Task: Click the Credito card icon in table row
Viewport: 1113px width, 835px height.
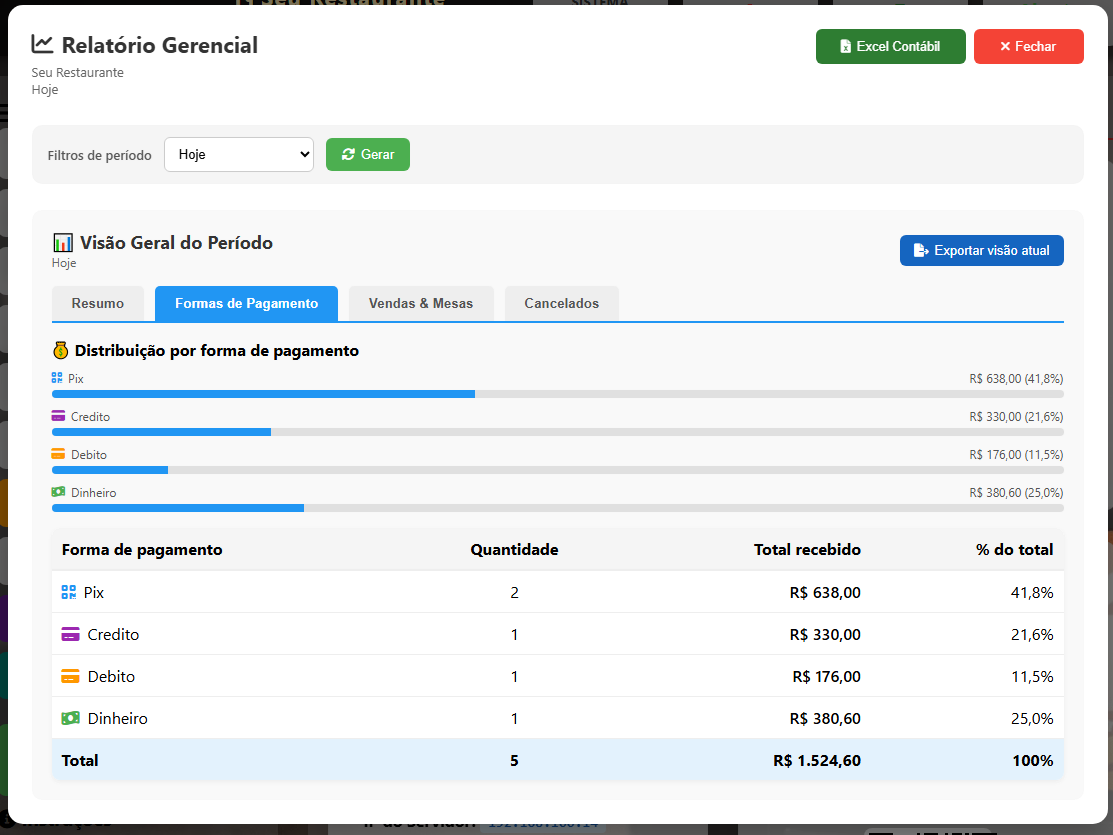Action: 70,634
